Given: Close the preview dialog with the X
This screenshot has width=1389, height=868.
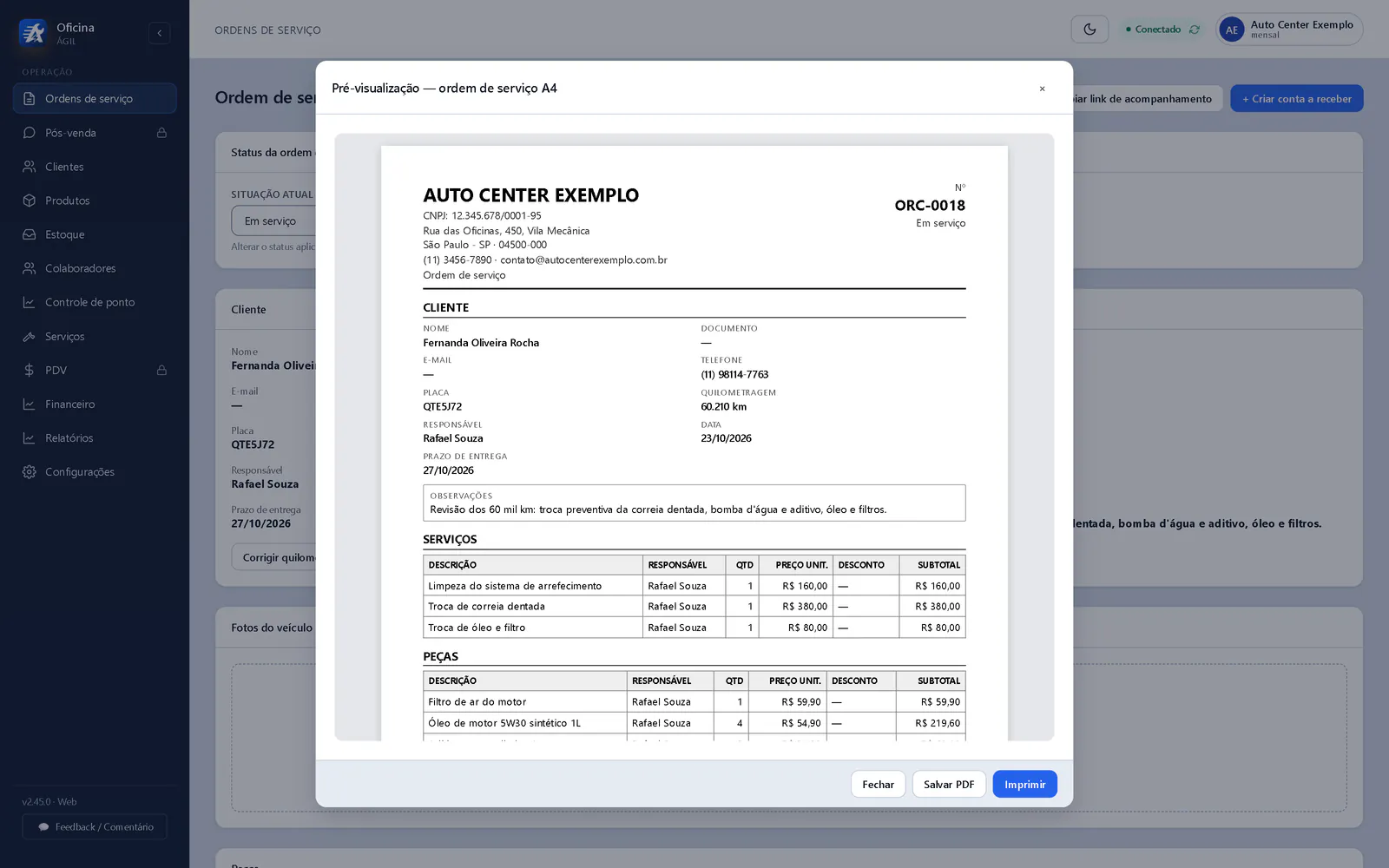Looking at the screenshot, I should click(1042, 89).
